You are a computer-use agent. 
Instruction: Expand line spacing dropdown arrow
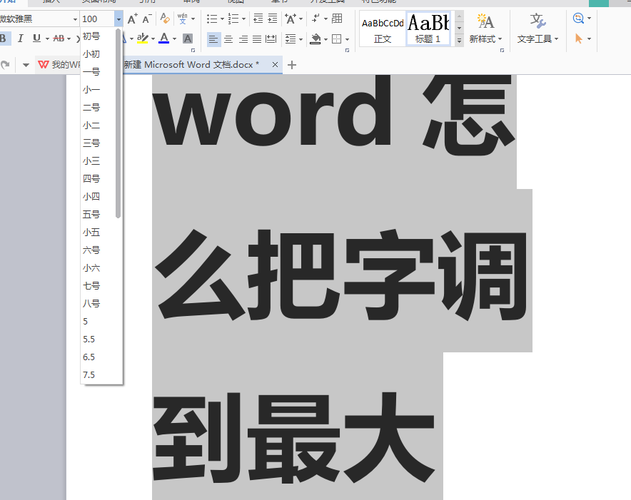301,39
